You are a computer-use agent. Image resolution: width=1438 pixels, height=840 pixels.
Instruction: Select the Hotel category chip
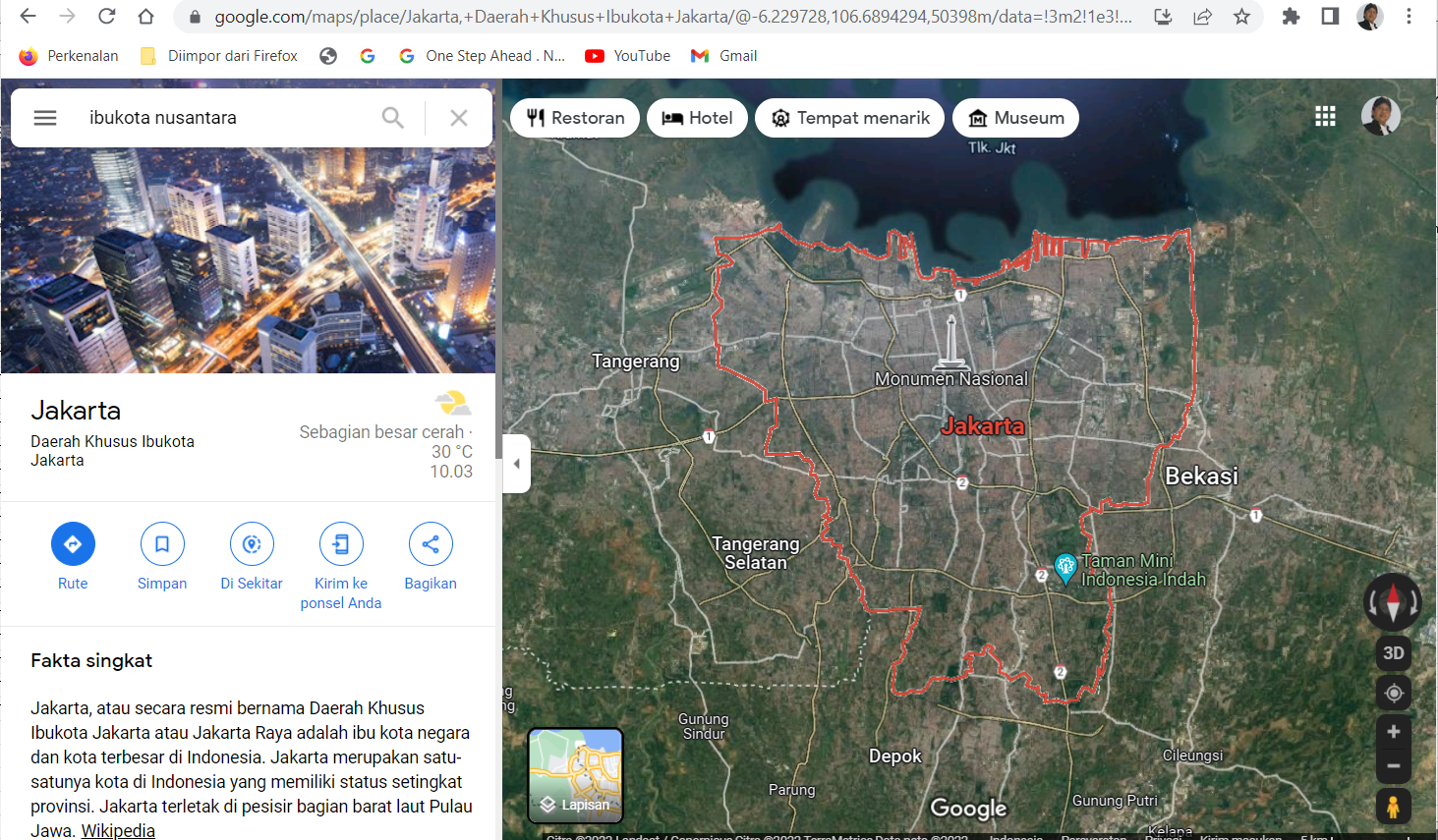(x=697, y=118)
